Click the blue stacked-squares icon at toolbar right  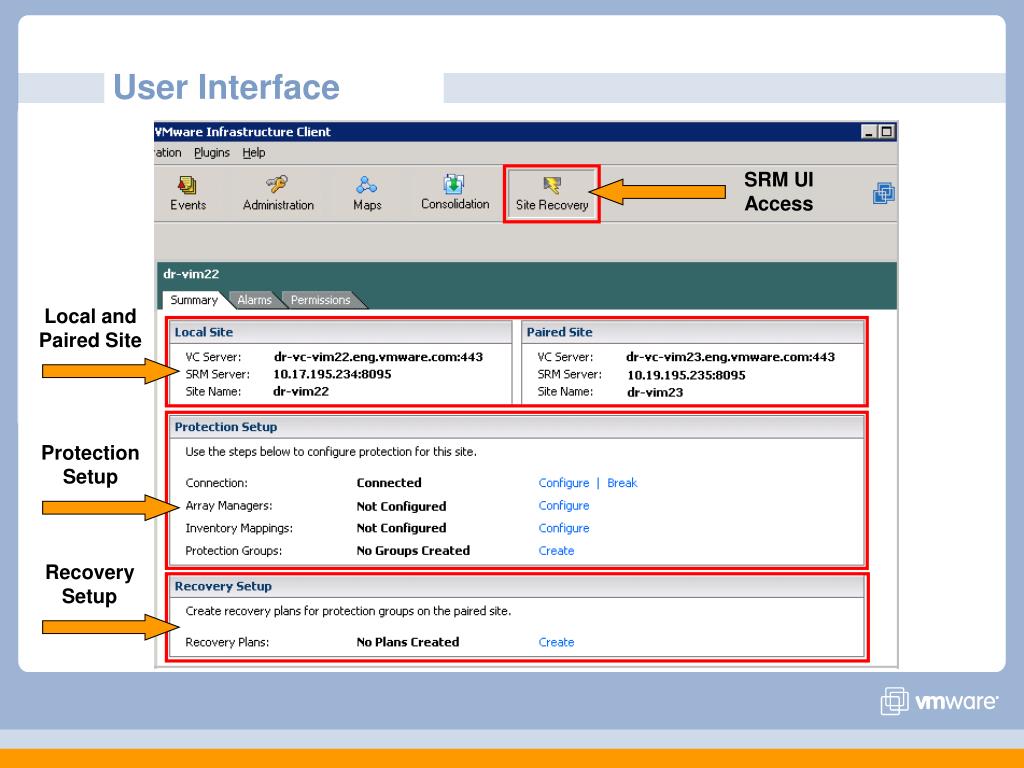pos(884,193)
